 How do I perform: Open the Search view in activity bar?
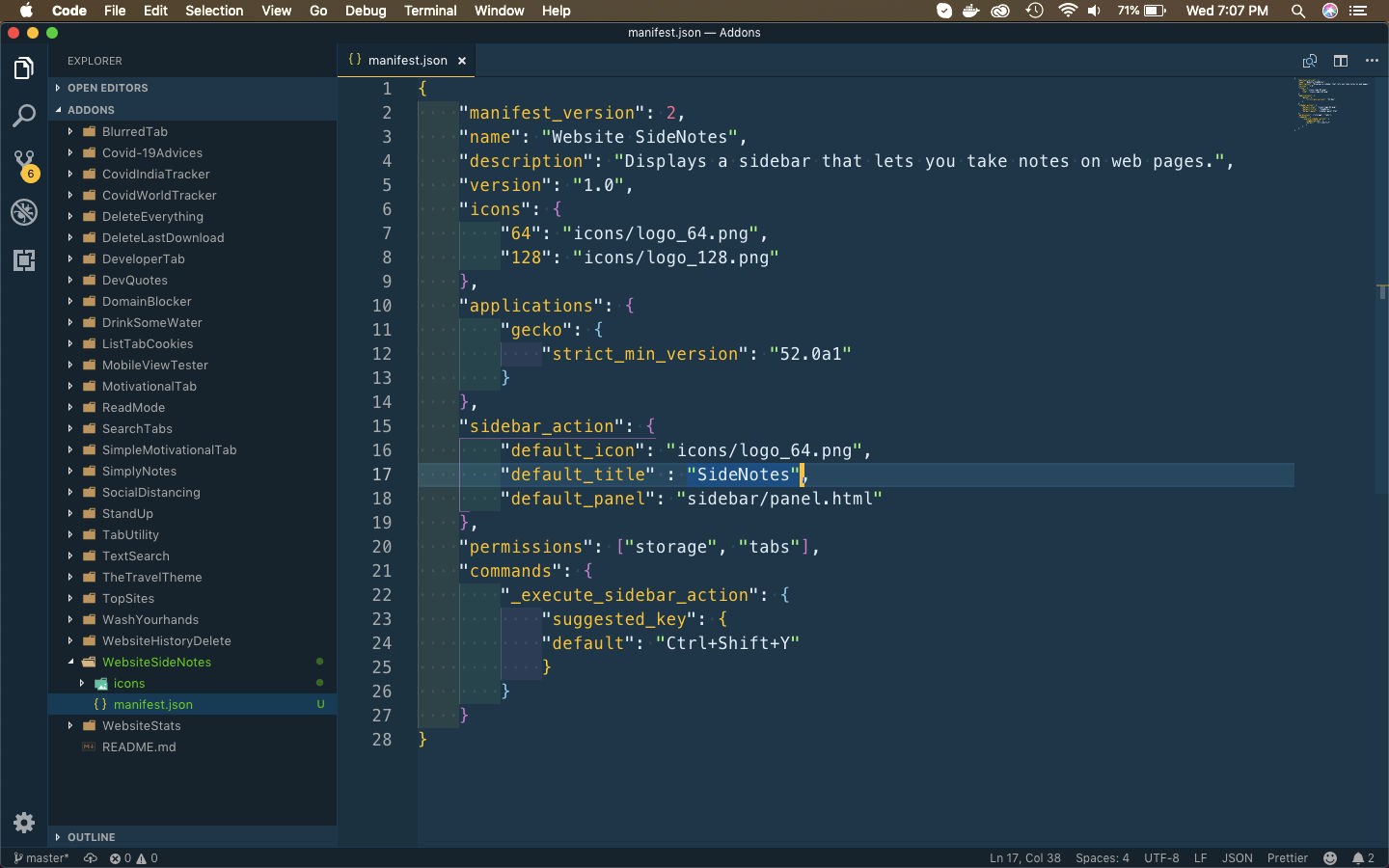point(24,117)
